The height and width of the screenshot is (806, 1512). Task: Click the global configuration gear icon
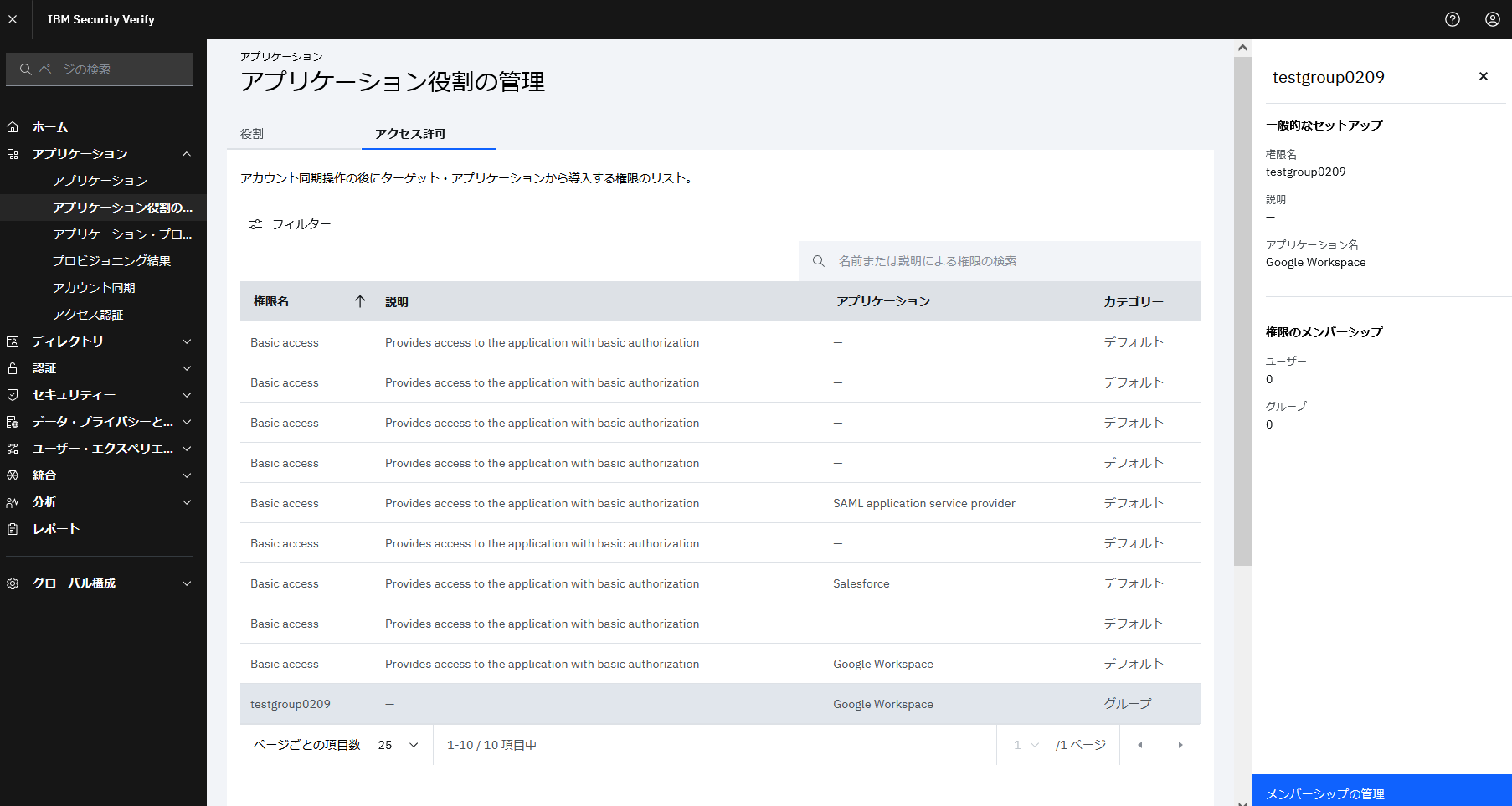click(13, 583)
